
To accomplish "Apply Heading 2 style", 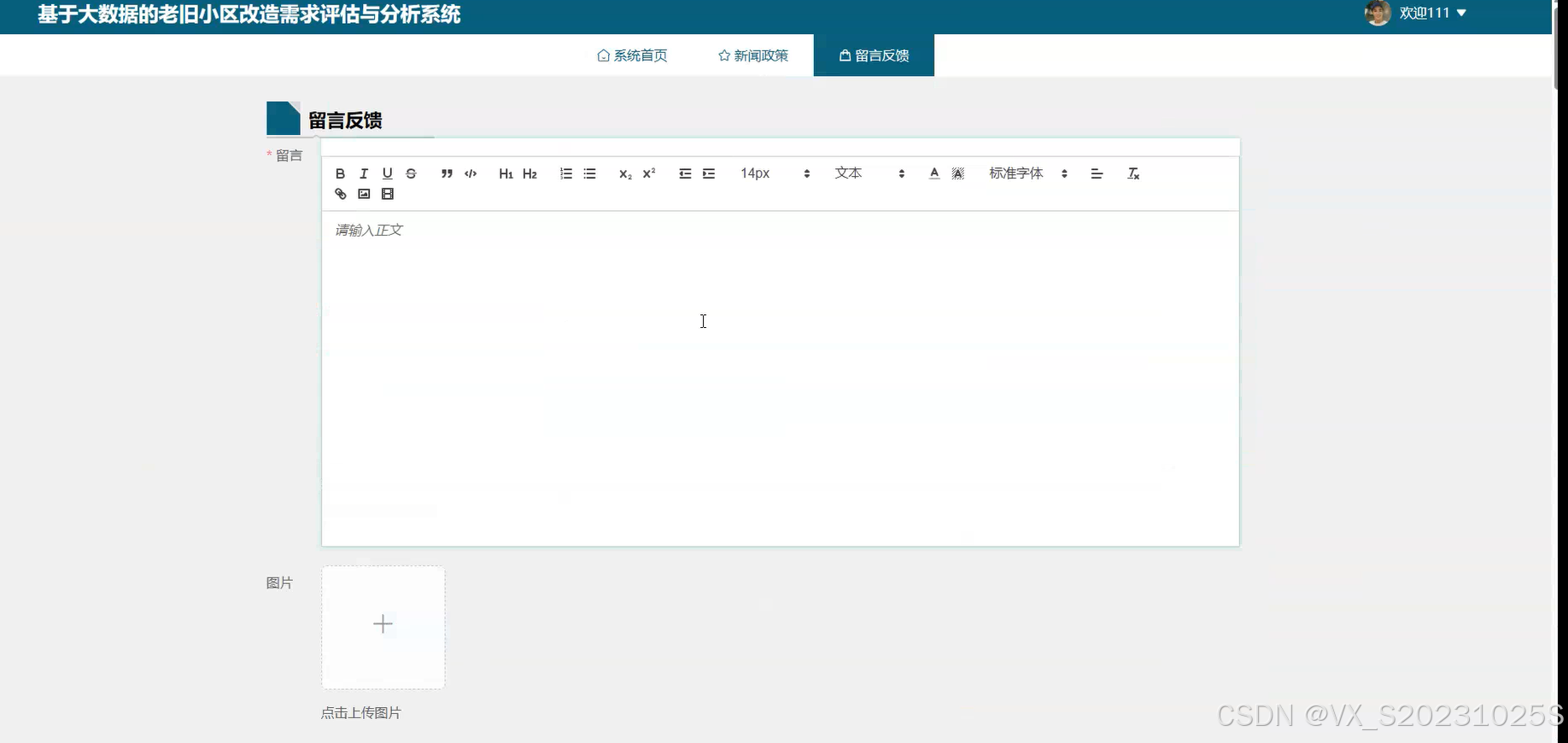I will click(x=530, y=173).
